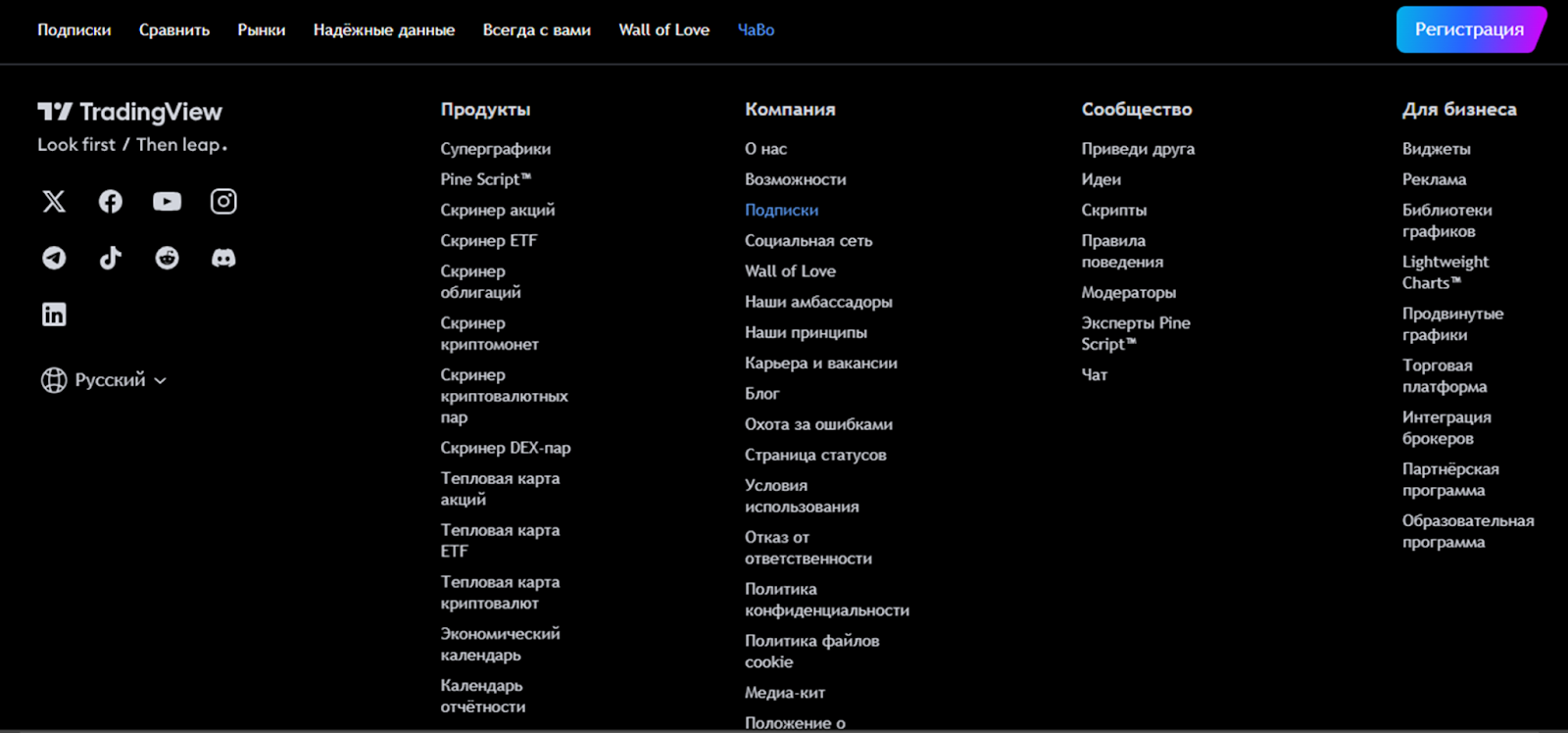Open the YouTube social icon
Viewport: 1568px width, 733px height.
click(167, 202)
